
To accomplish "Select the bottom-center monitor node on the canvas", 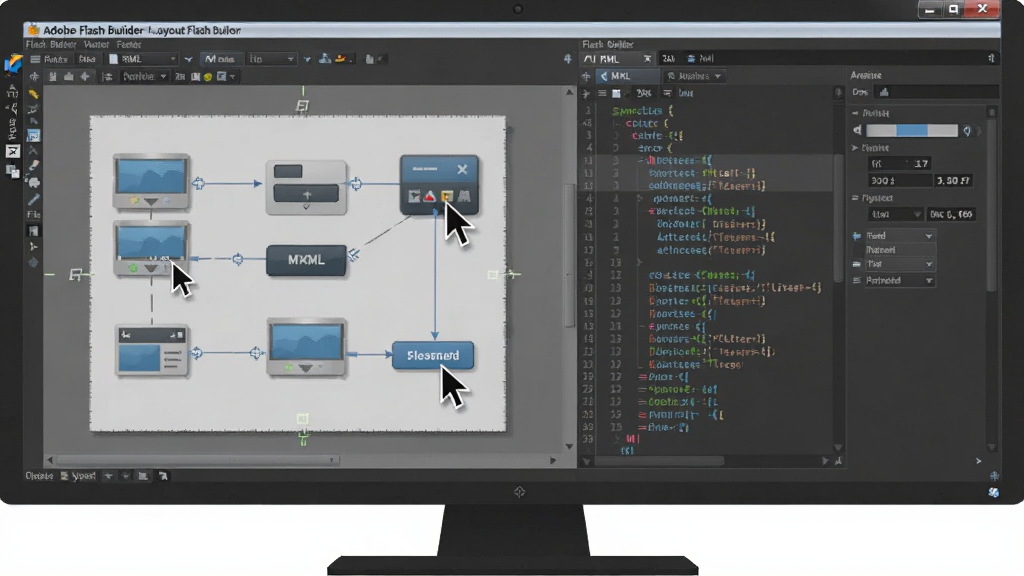I will [x=306, y=347].
